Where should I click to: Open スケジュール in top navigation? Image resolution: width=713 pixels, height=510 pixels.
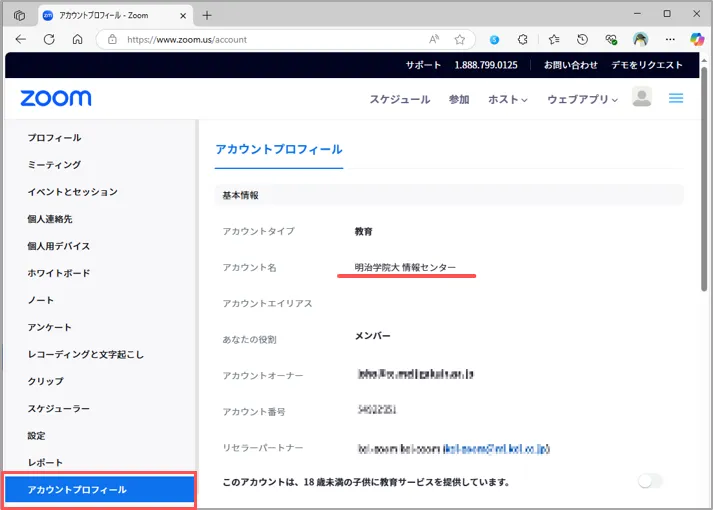pos(400,100)
